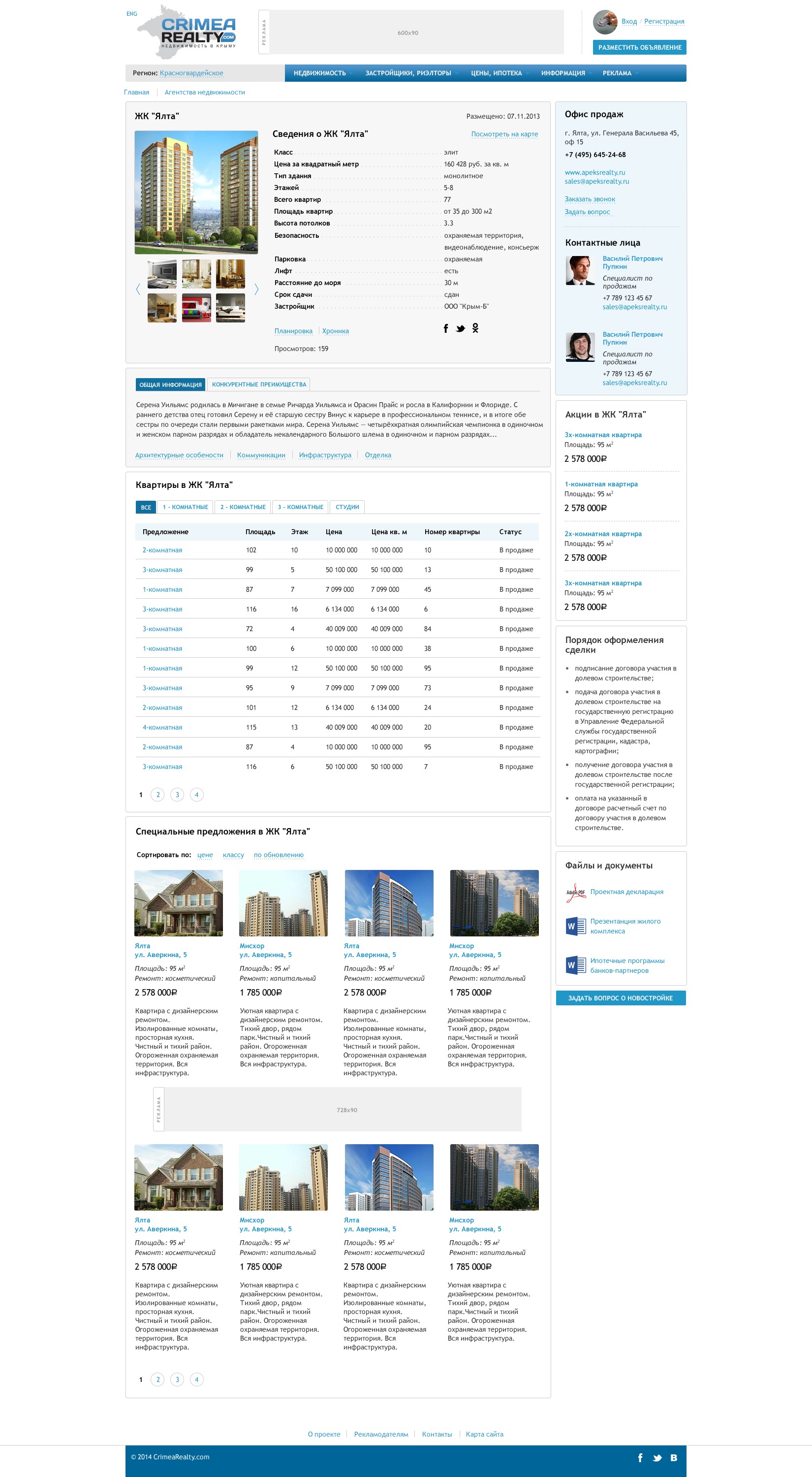This screenshot has height=1477, width=812.
Task: Open the Word icon for Ипотечные программы
Action: [575, 965]
